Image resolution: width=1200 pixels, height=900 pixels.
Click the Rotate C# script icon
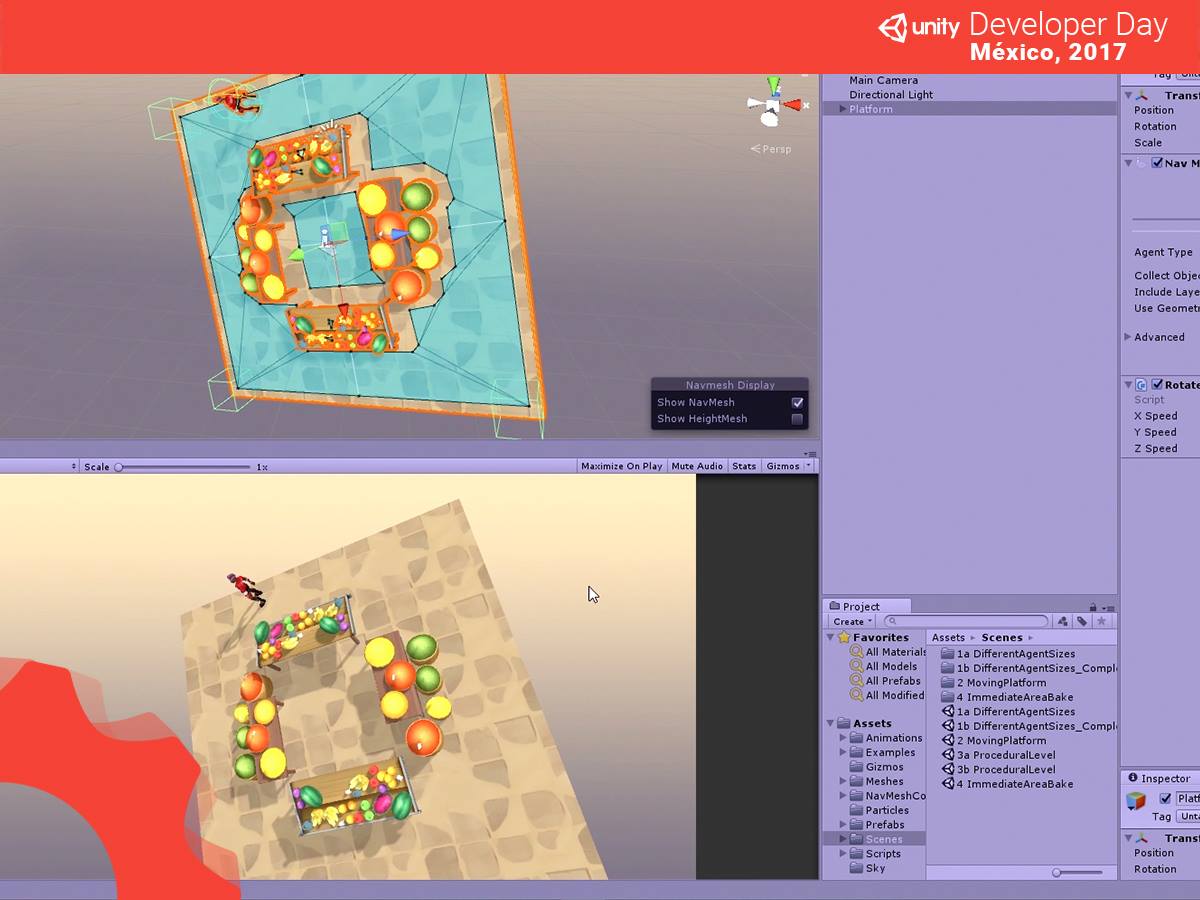(x=1141, y=385)
